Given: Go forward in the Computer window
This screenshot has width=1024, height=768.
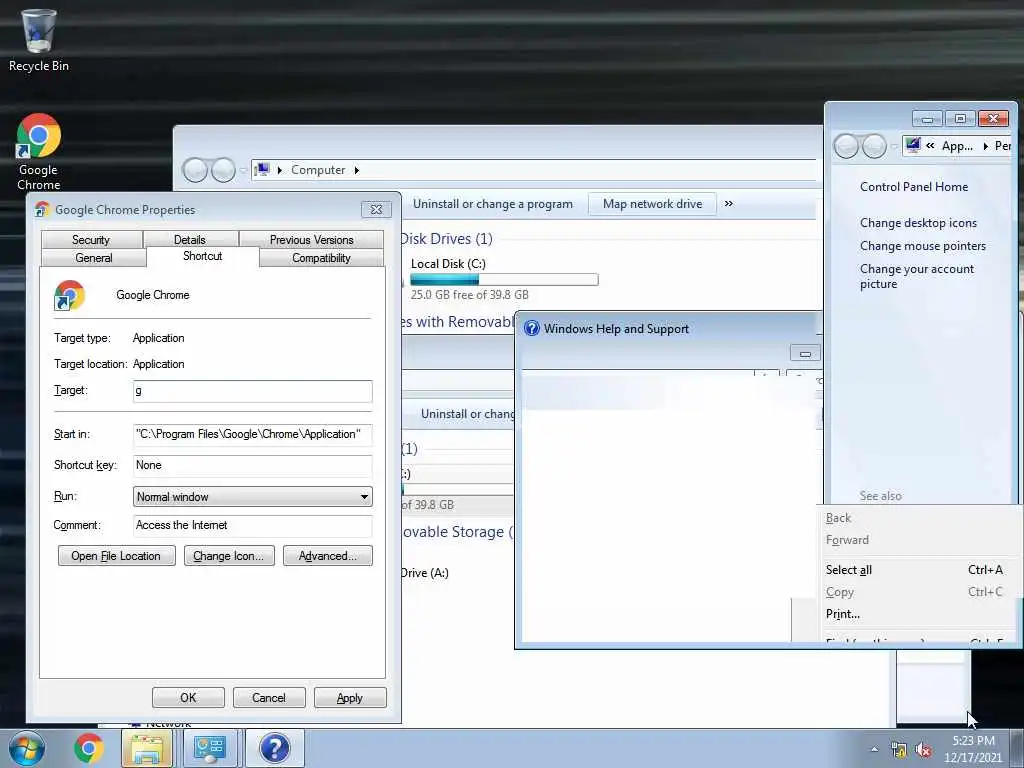Looking at the screenshot, I should (x=223, y=170).
